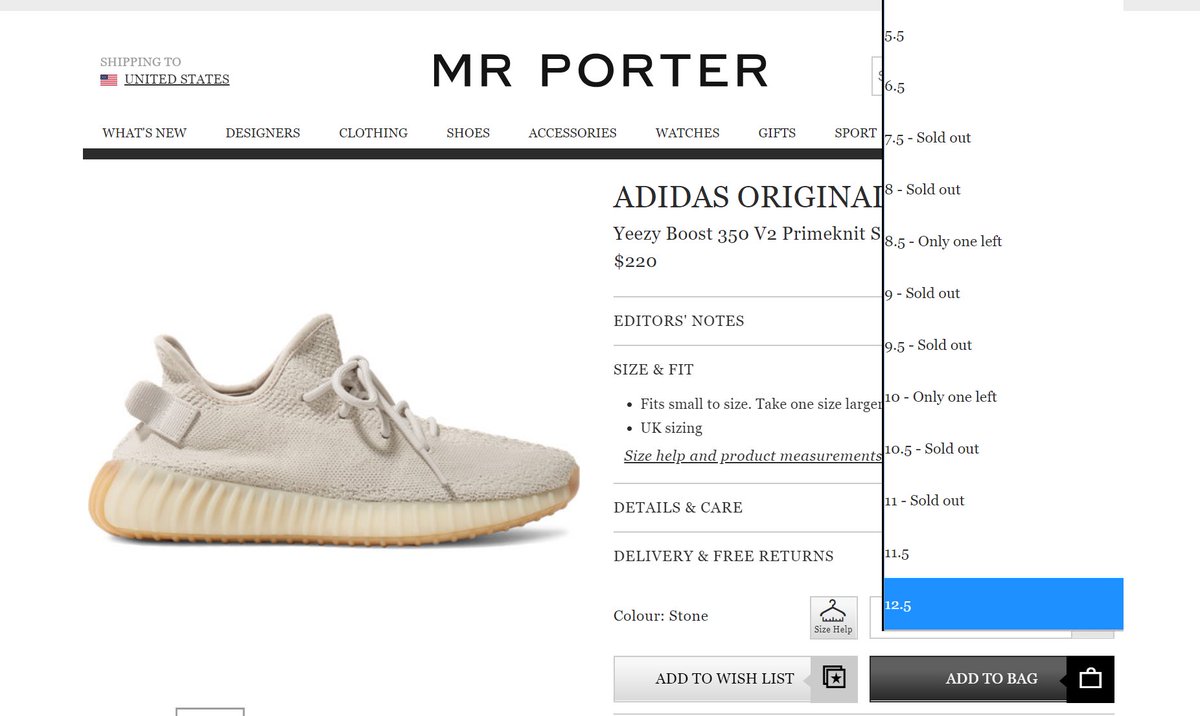Click the shopping bag icon
This screenshot has width=1200, height=716.
1090,679
